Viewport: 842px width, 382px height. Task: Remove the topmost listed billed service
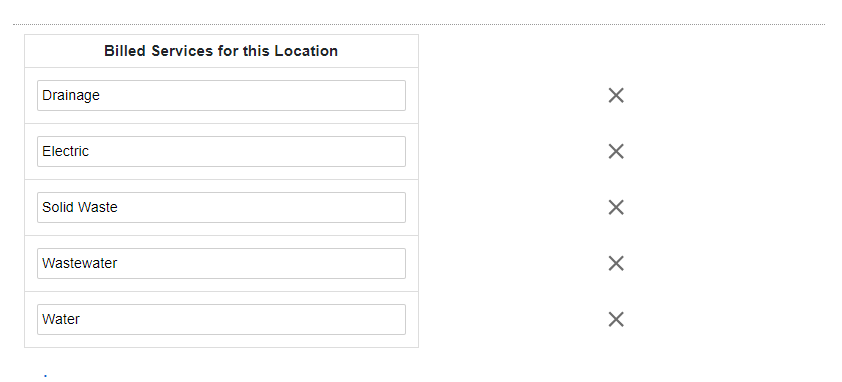[x=616, y=96]
